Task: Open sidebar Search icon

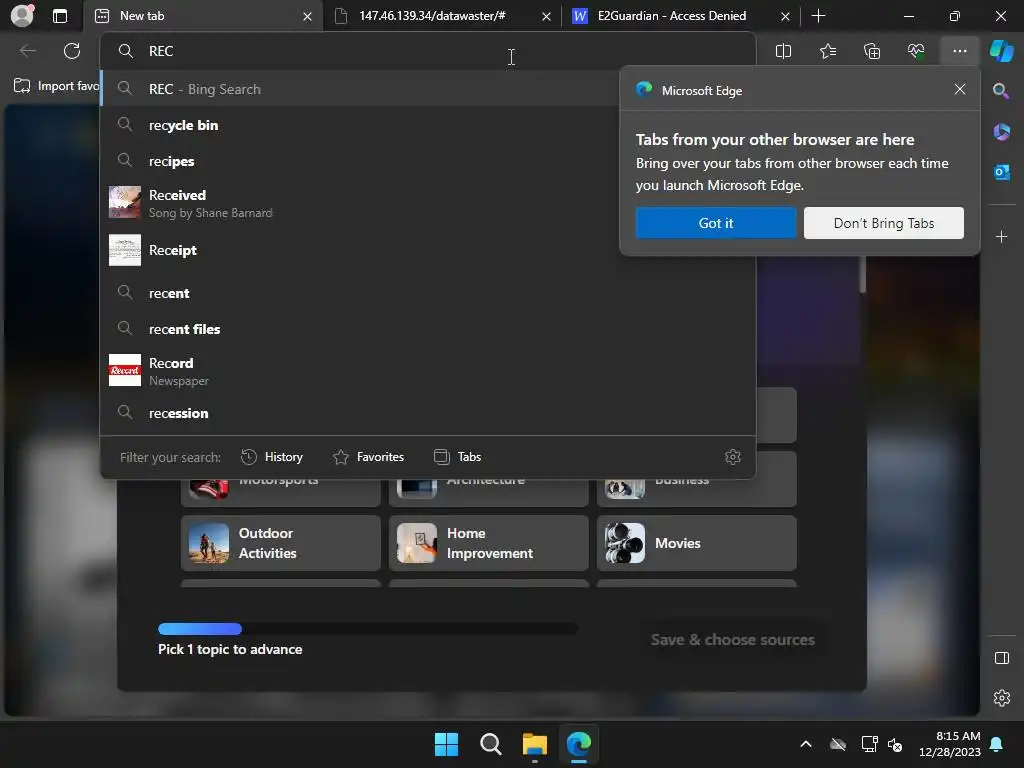Action: click(1001, 91)
